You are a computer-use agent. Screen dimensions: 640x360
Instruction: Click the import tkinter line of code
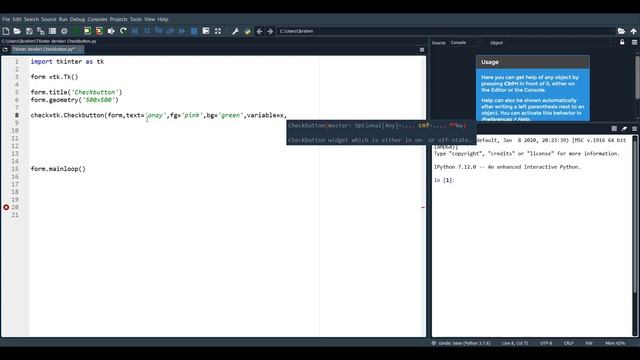coord(67,62)
